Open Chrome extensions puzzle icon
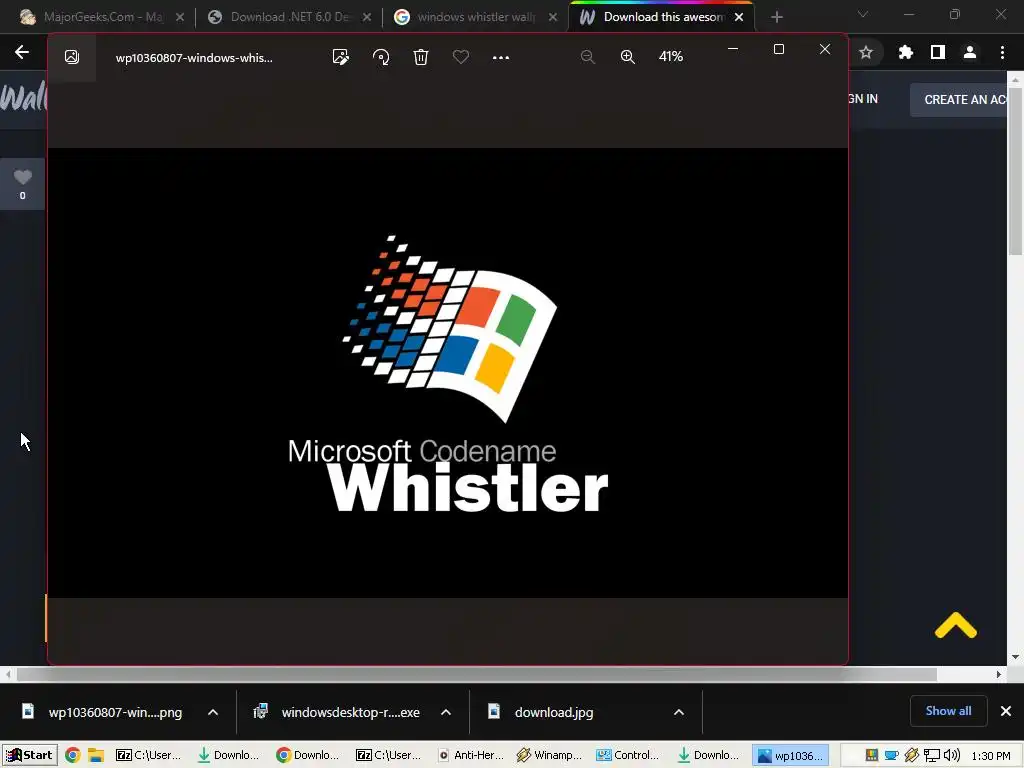This screenshot has width=1024, height=768. pyautogui.click(x=905, y=52)
